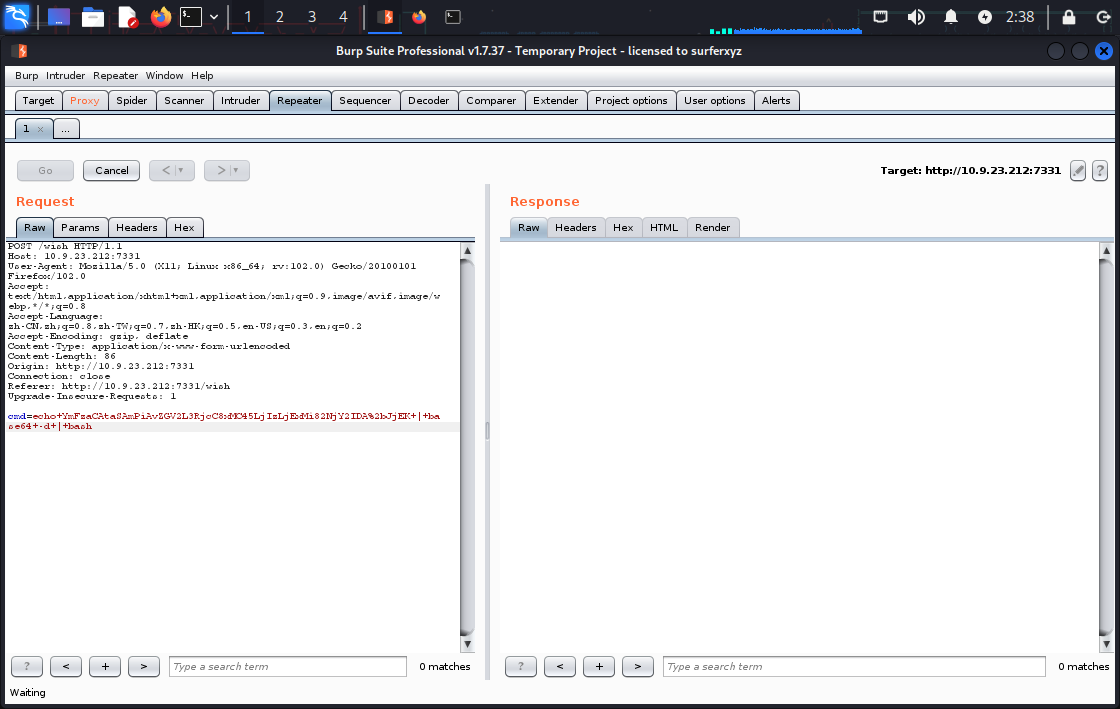Open the User options tab
Screen dimensions: 1120x709
(715, 101)
